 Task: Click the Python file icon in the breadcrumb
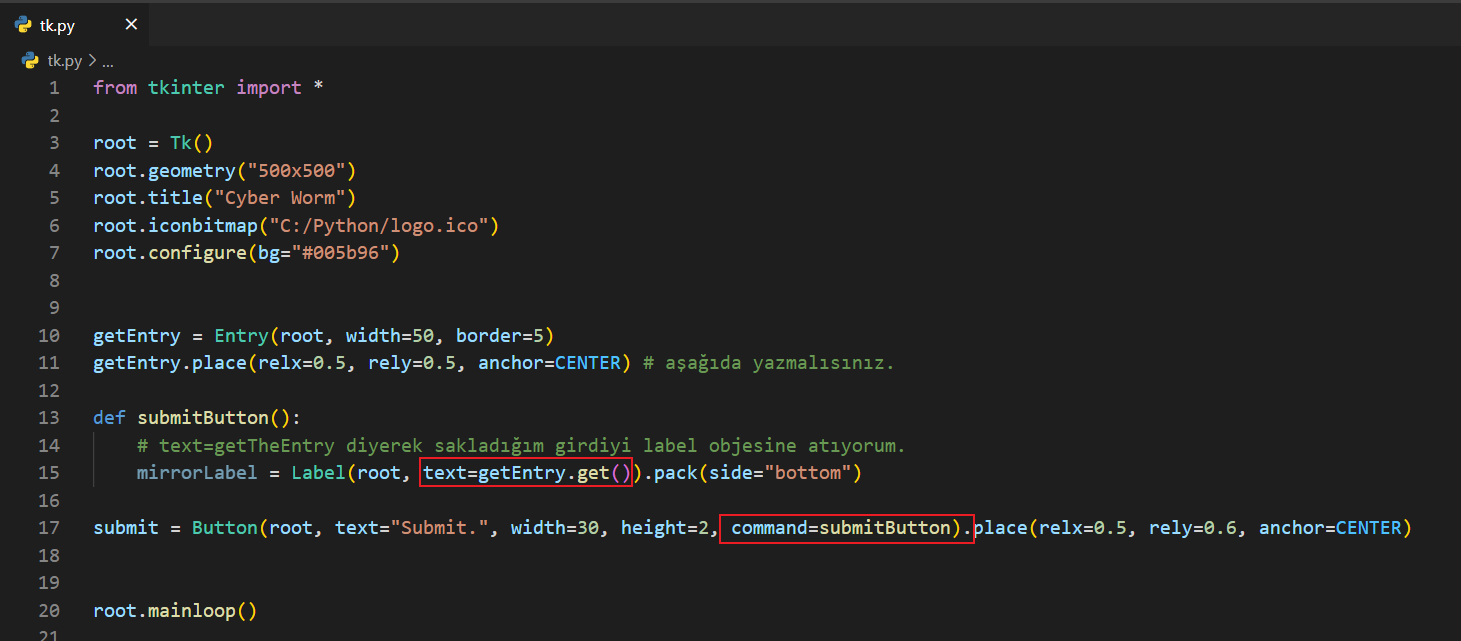click(x=30, y=61)
